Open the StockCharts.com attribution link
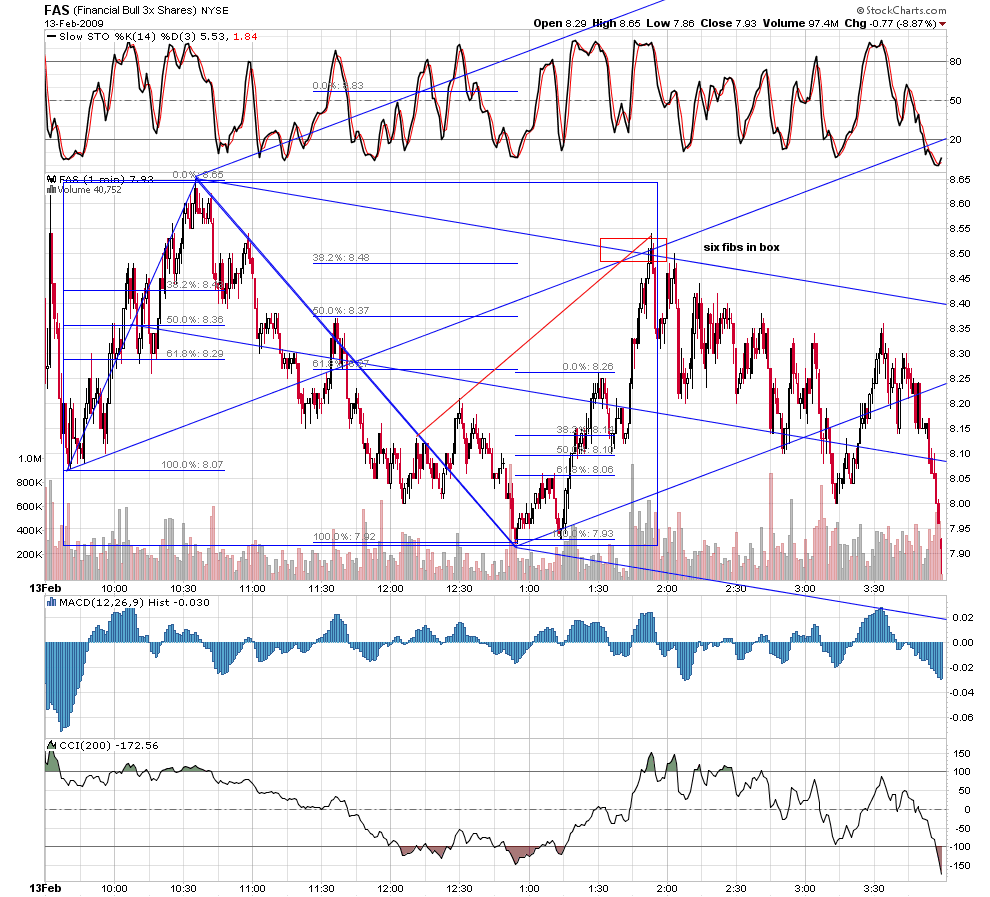Viewport: 990px width, 897px height. coord(902,10)
